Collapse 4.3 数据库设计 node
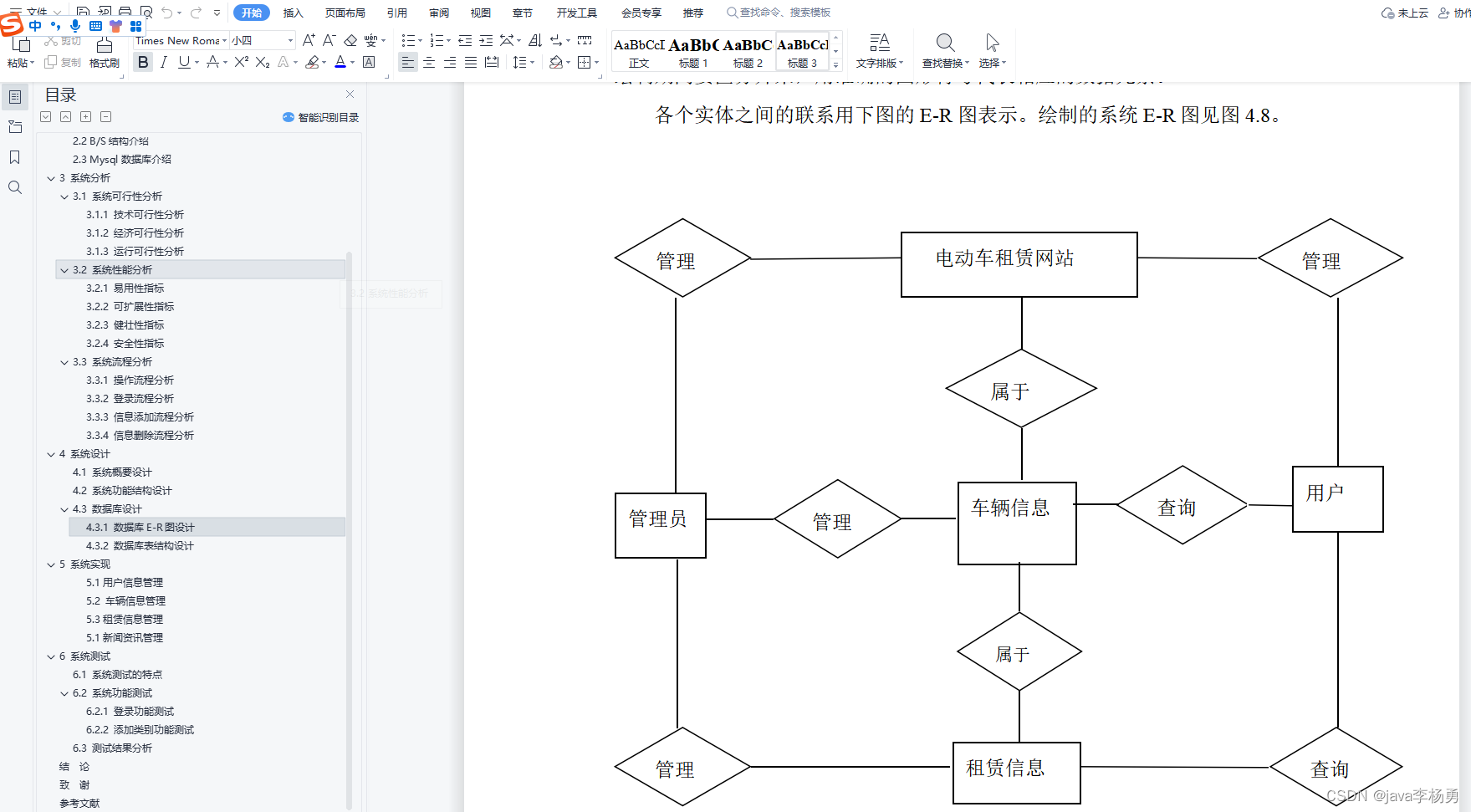This screenshot has width=1471, height=812. [64, 509]
